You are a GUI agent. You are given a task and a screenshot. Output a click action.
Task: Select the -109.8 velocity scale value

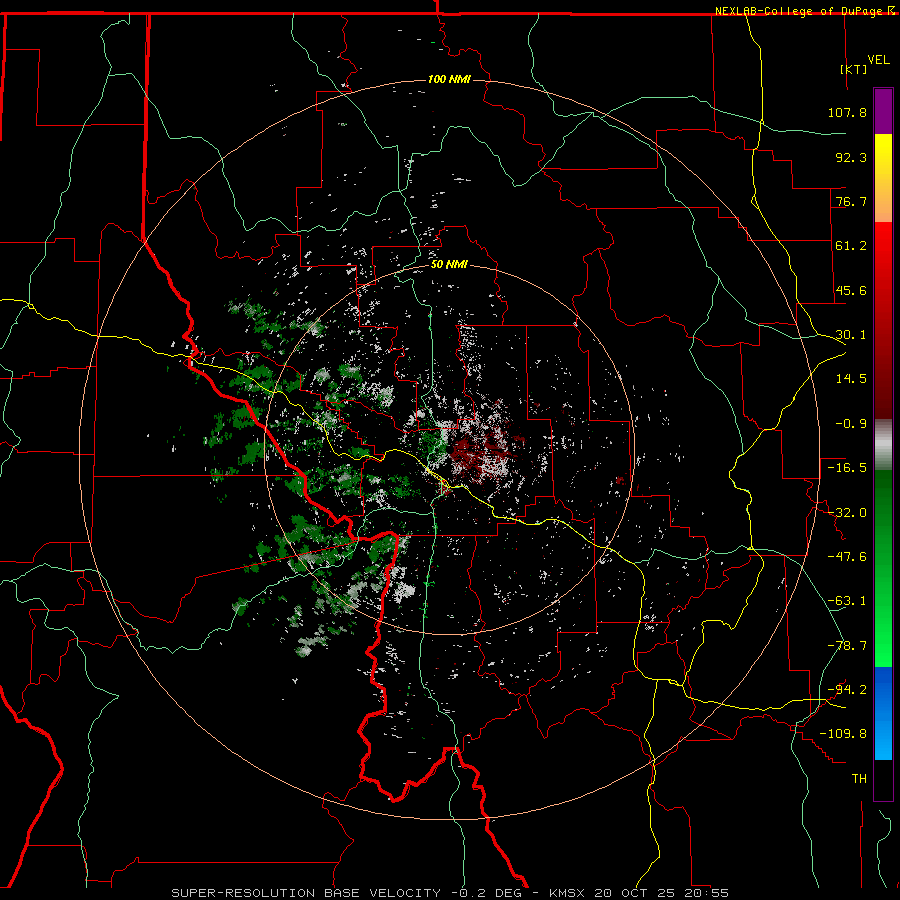843,734
